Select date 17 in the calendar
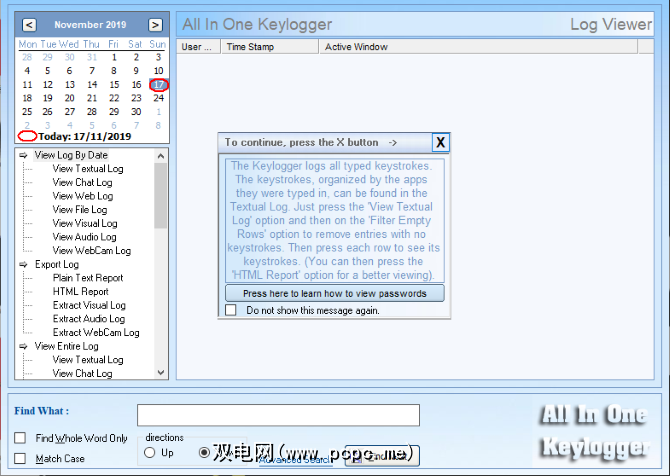The image size is (670, 476). pos(159,85)
